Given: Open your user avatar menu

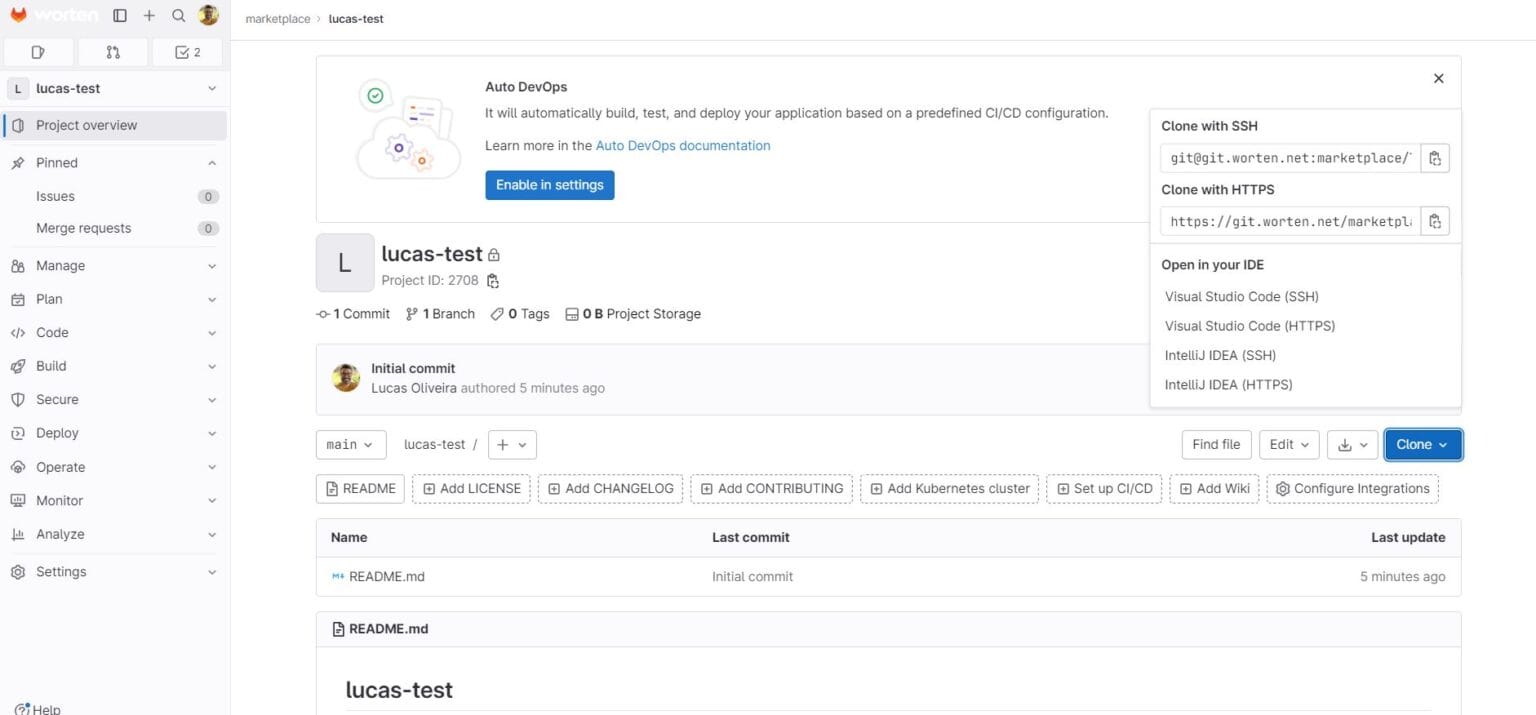Looking at the screenshot, I should (209, 15).
